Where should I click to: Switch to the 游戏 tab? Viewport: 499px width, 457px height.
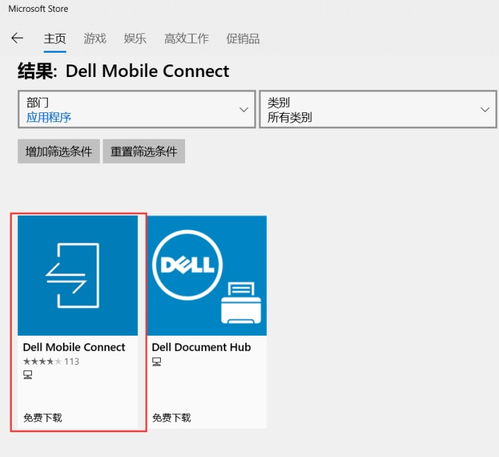pos(95,39)
